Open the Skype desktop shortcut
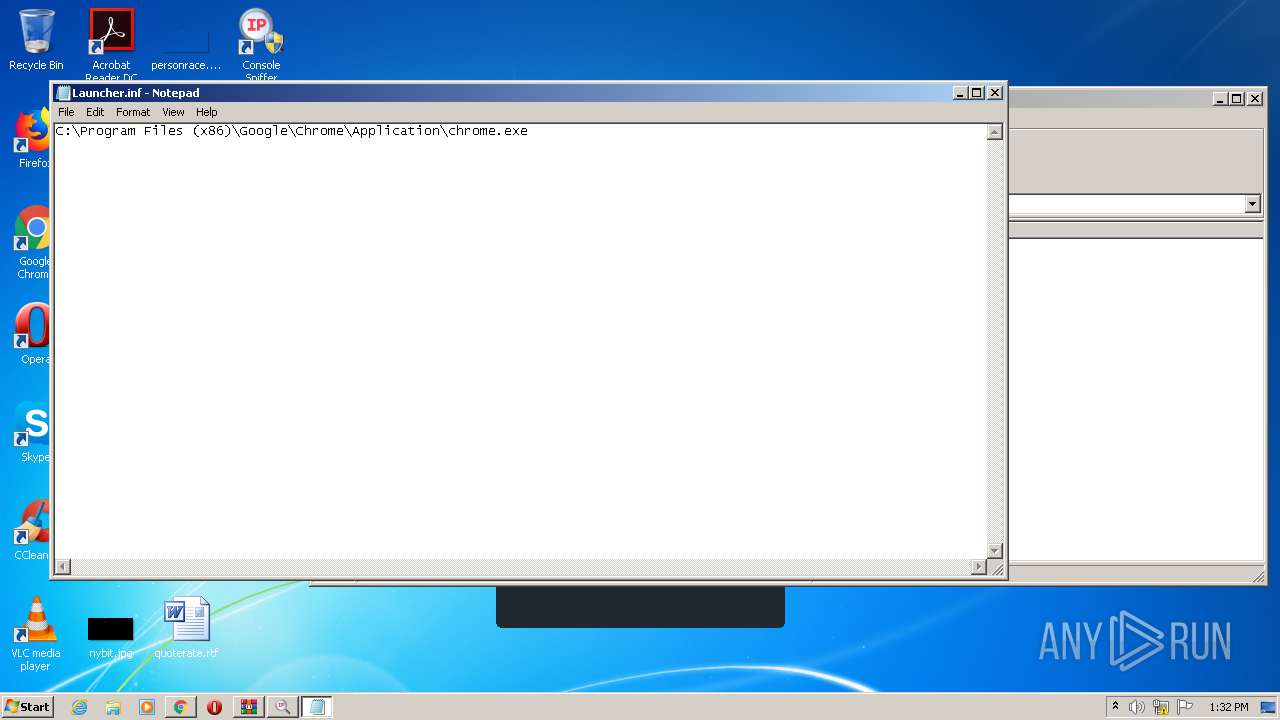1280x720 pixels. (x=33, y=433)
